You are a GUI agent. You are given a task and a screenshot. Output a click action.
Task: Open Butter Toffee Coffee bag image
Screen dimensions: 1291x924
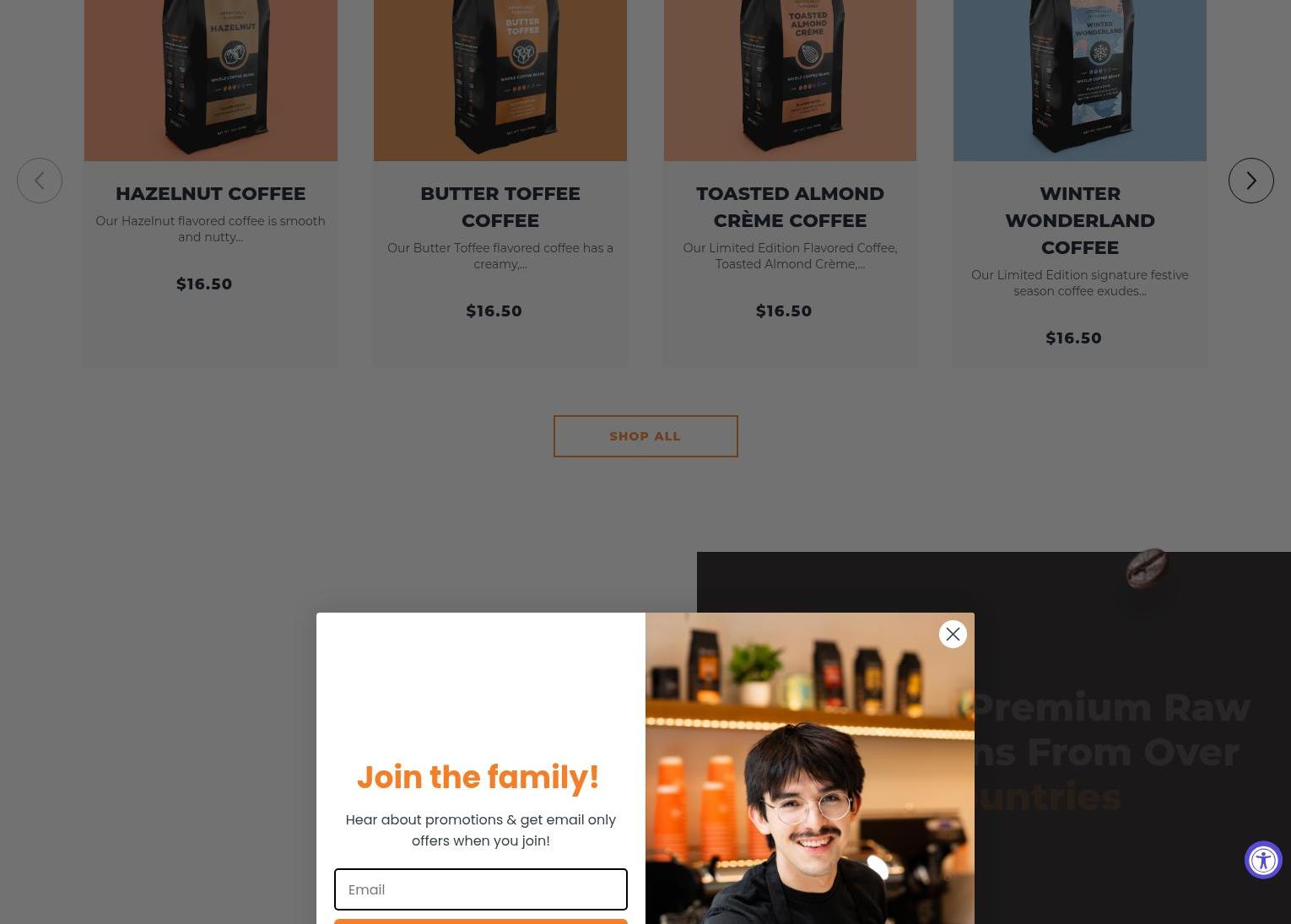click(x=500, y=80)
